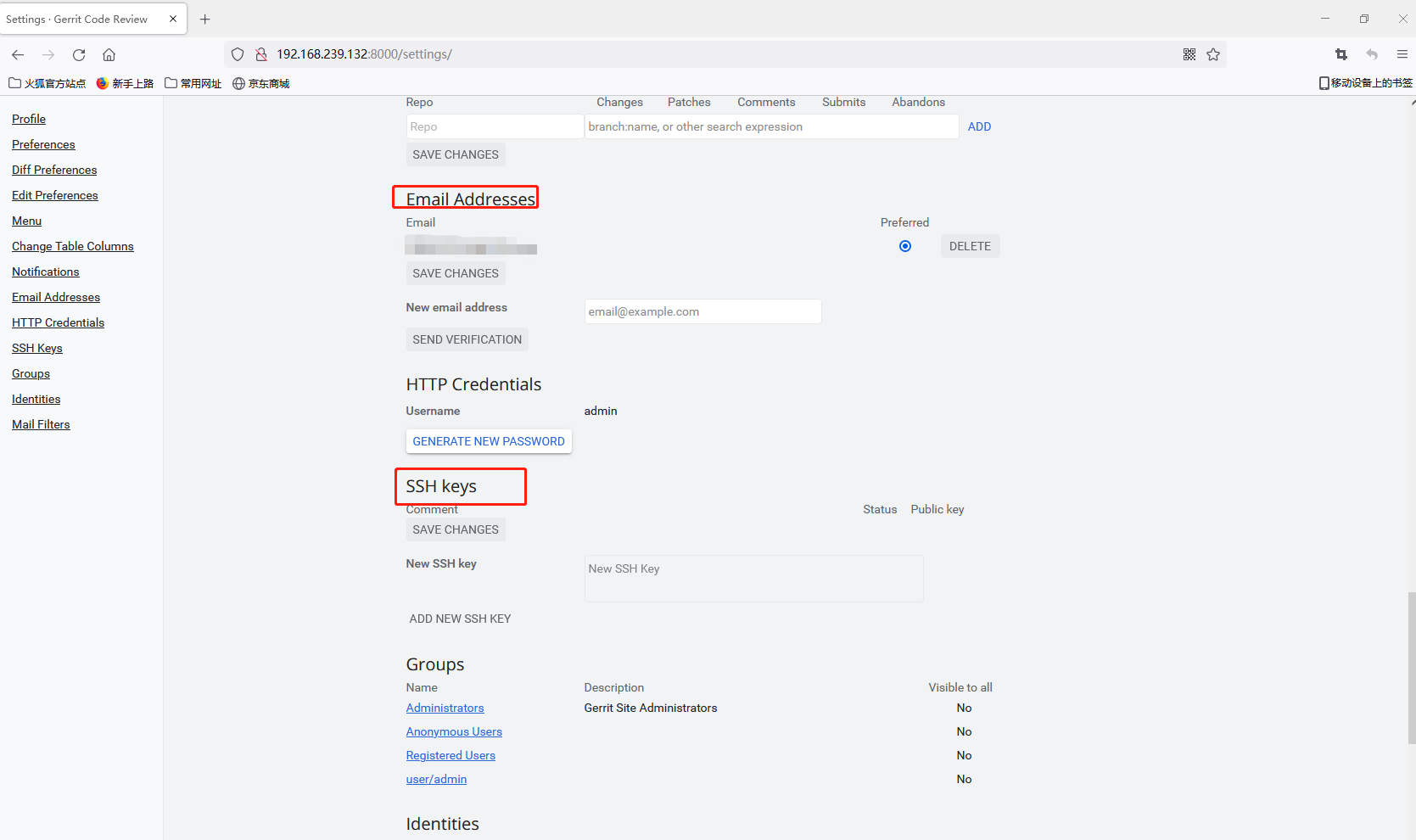The width and height of the screenshot is (1416, 840).
Task: Click the undo arrow icon in toolbar
Action: click(1372, 54)
